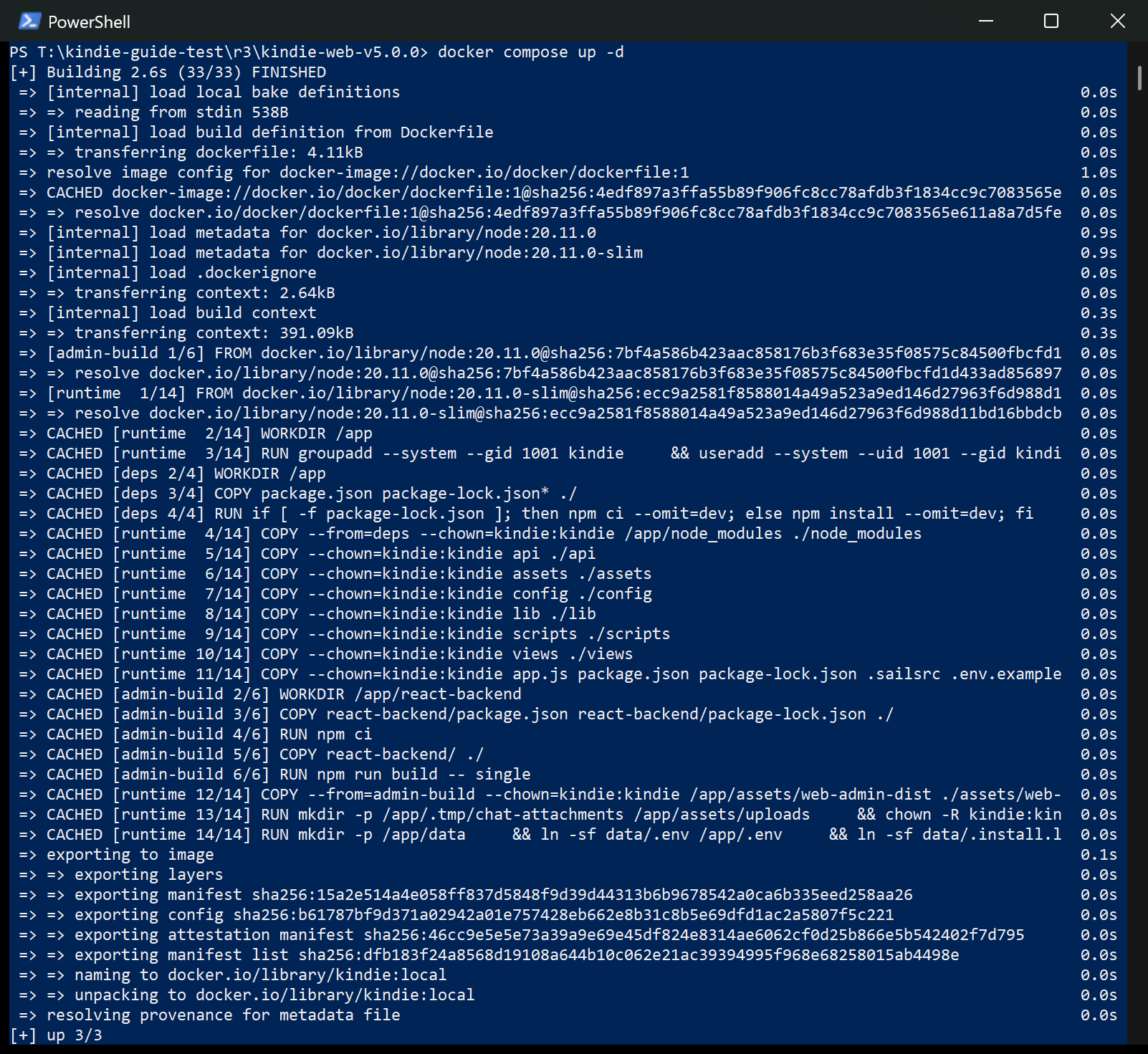Click '[runtime 7/14] COPY config ./config' line
Screen dimensions: 1148x1054
pos(382,593)
